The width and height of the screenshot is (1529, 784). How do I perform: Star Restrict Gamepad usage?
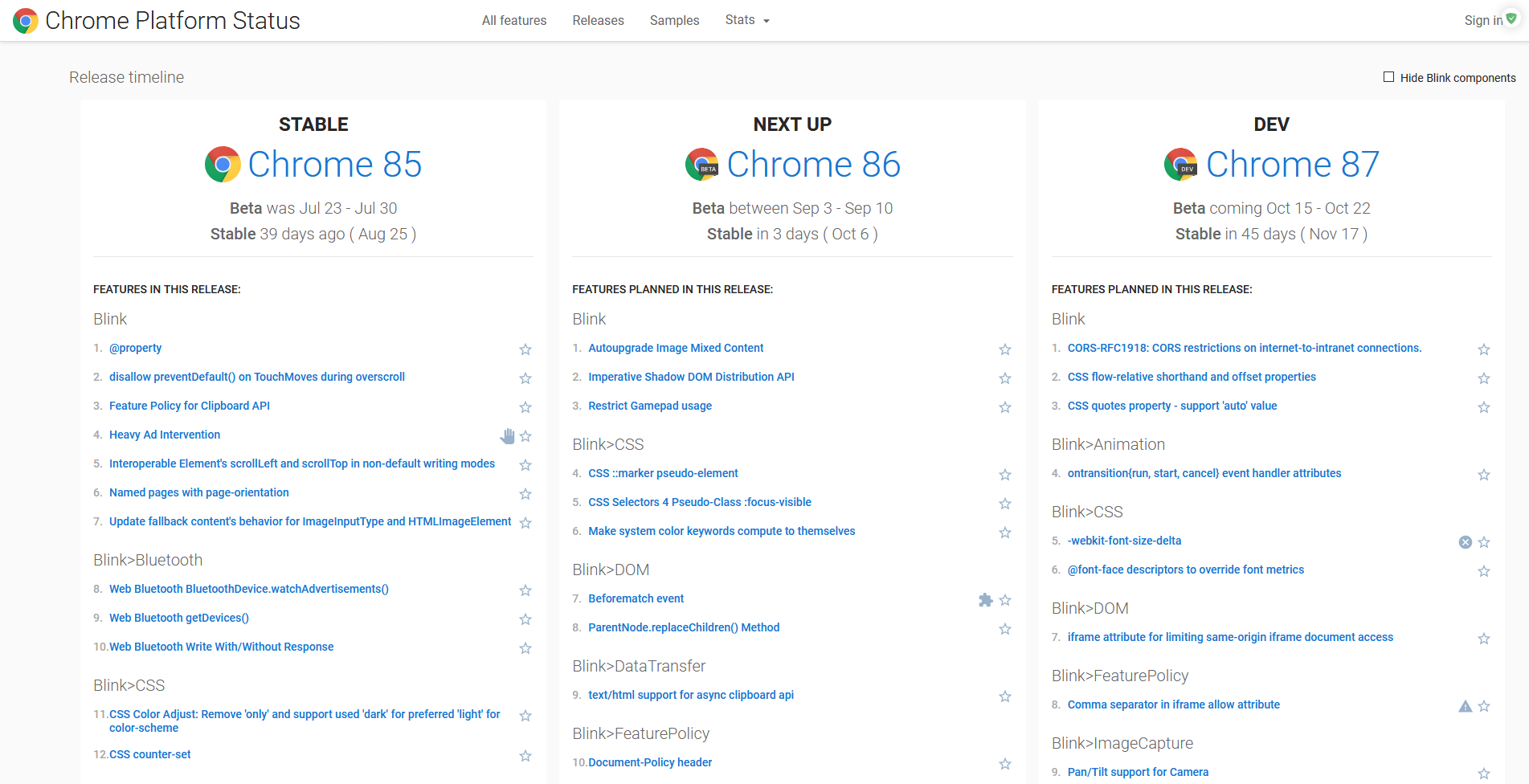coord(1004,407)
